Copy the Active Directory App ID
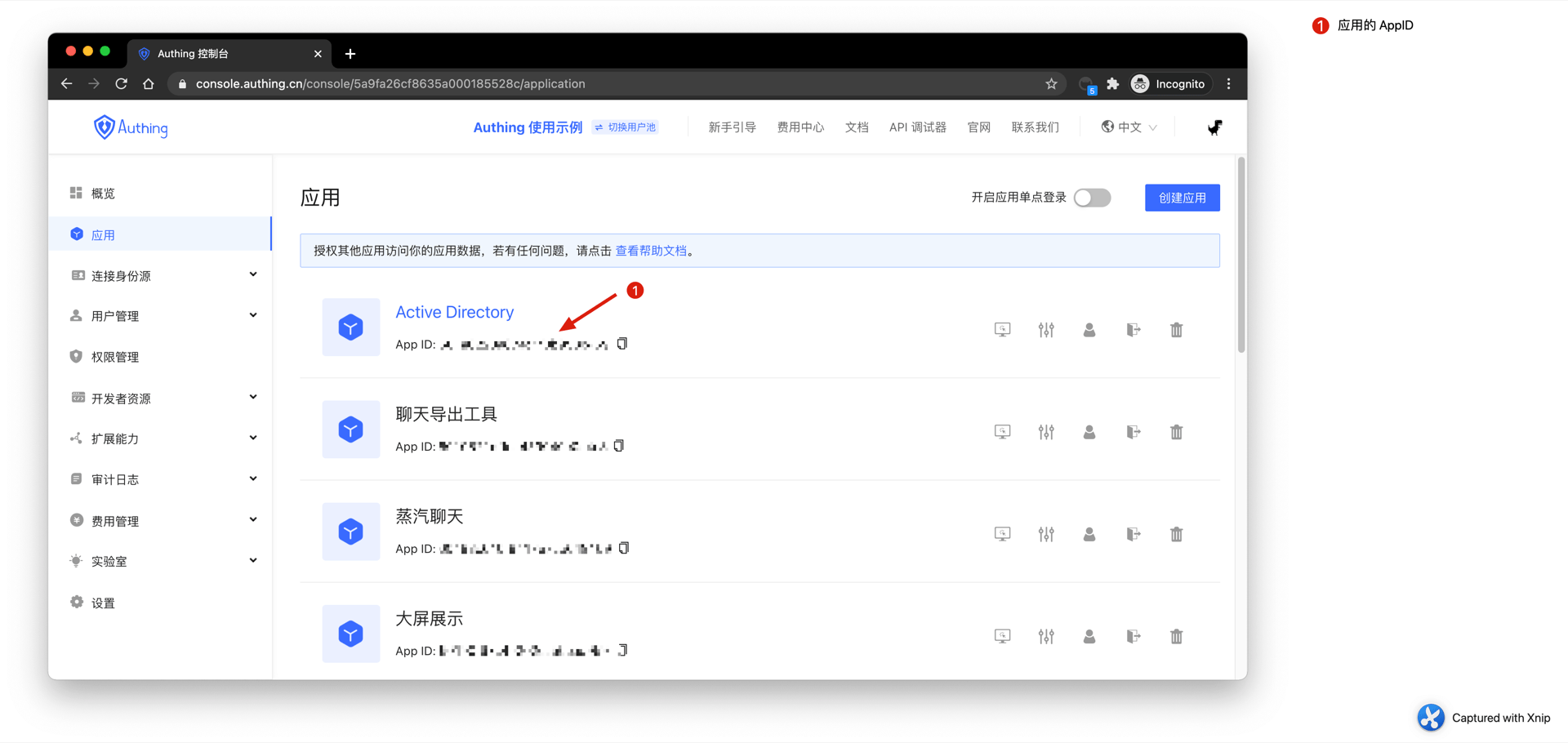This screenshot has height=743, width=1568. (622, 344)
